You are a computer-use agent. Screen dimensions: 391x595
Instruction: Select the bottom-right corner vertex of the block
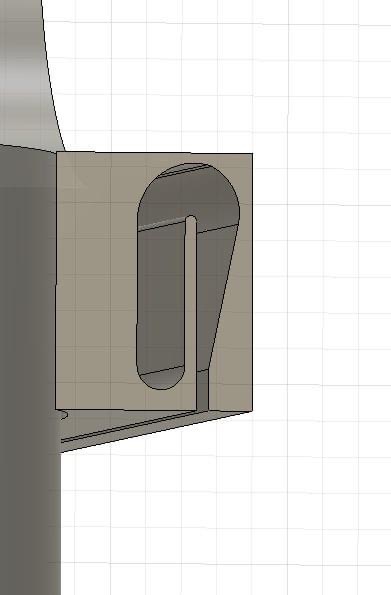point(252,411)
